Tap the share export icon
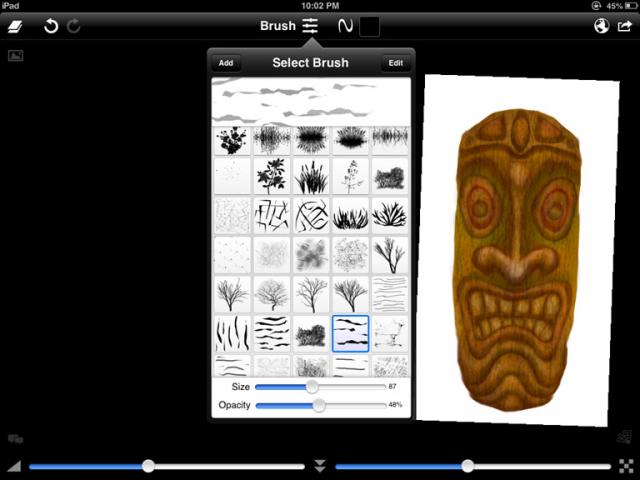 point(625,26)
